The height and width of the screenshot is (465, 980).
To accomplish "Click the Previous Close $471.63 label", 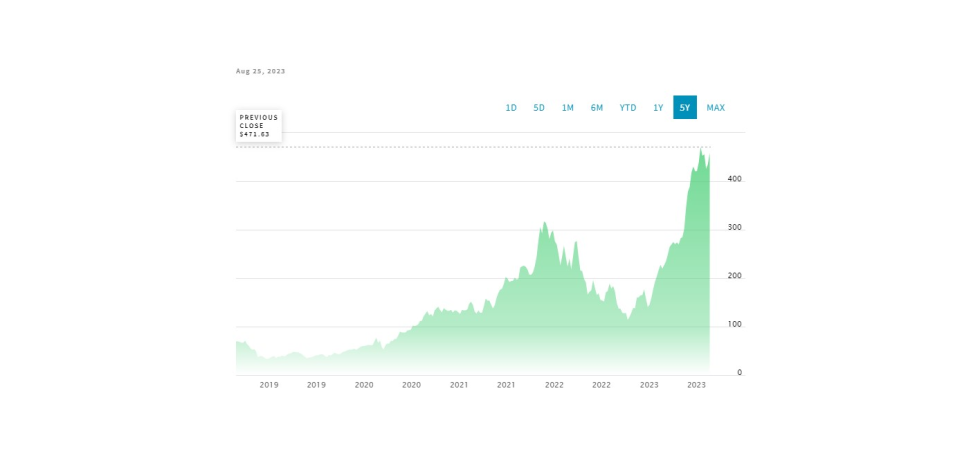I will pyautogui.click(x=259, y=126).
